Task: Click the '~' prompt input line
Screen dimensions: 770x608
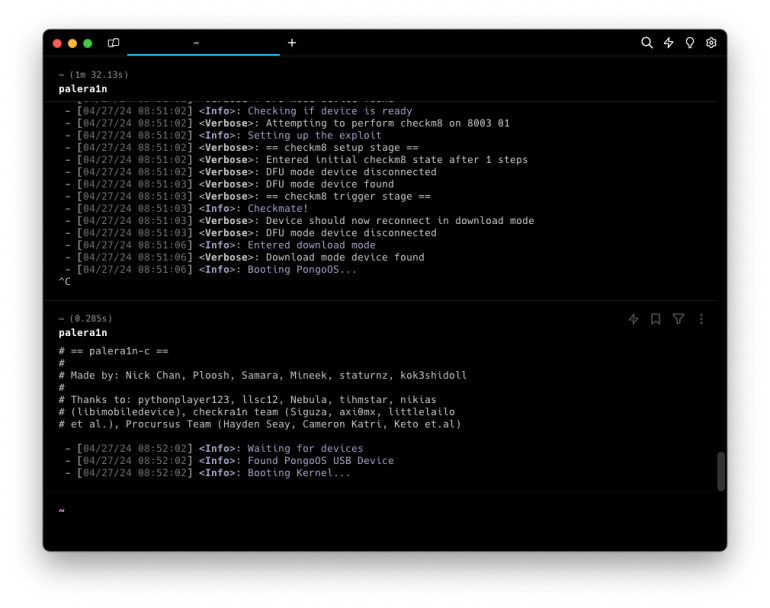Action: (383, 511)
